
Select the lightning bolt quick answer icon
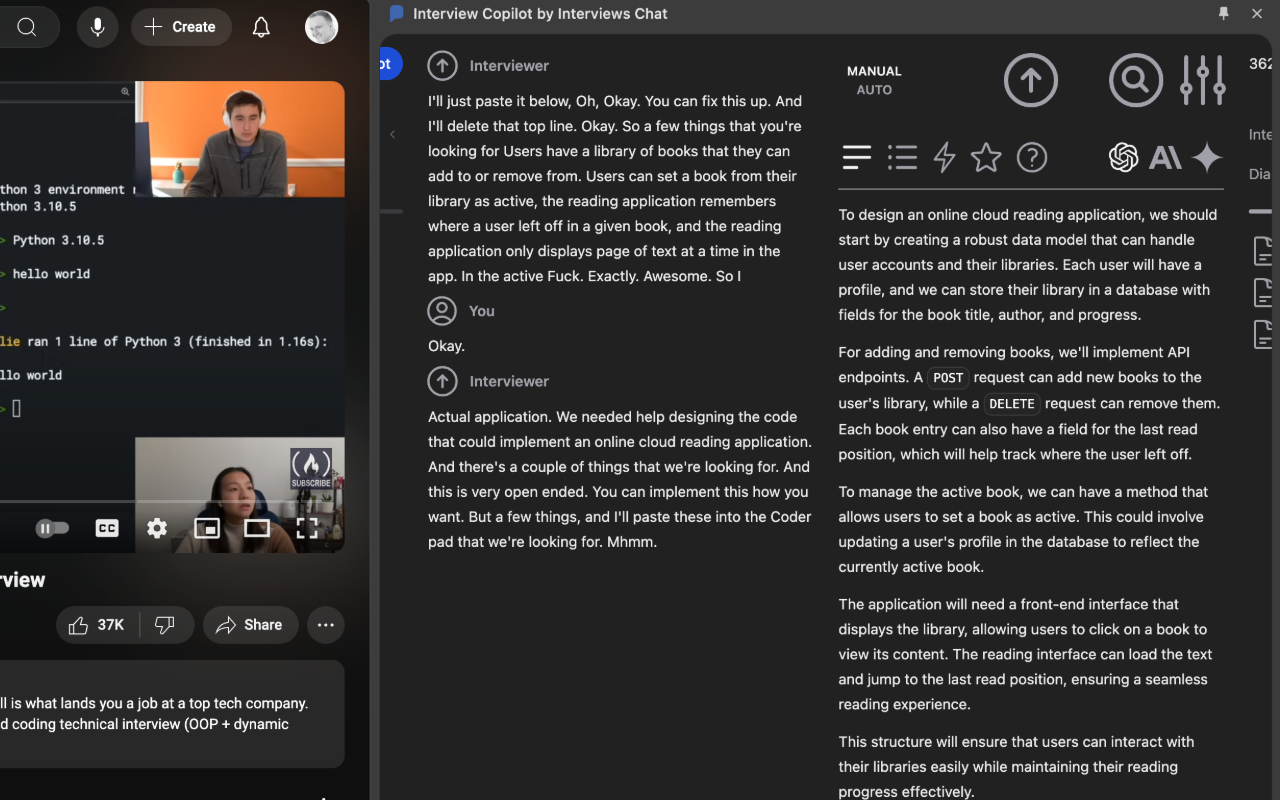coord(944,157)
